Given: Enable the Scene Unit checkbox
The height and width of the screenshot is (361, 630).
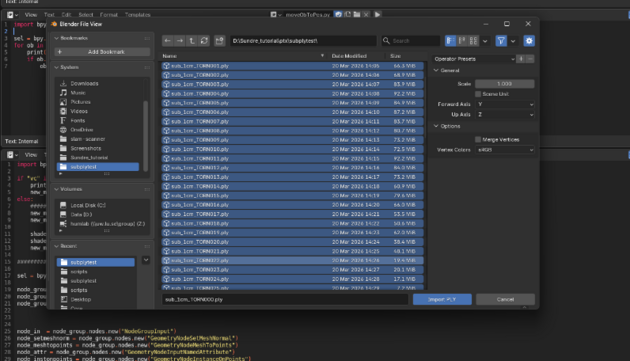Looking at the screenshot, I should pyautogui.click(x=478, y=94).
